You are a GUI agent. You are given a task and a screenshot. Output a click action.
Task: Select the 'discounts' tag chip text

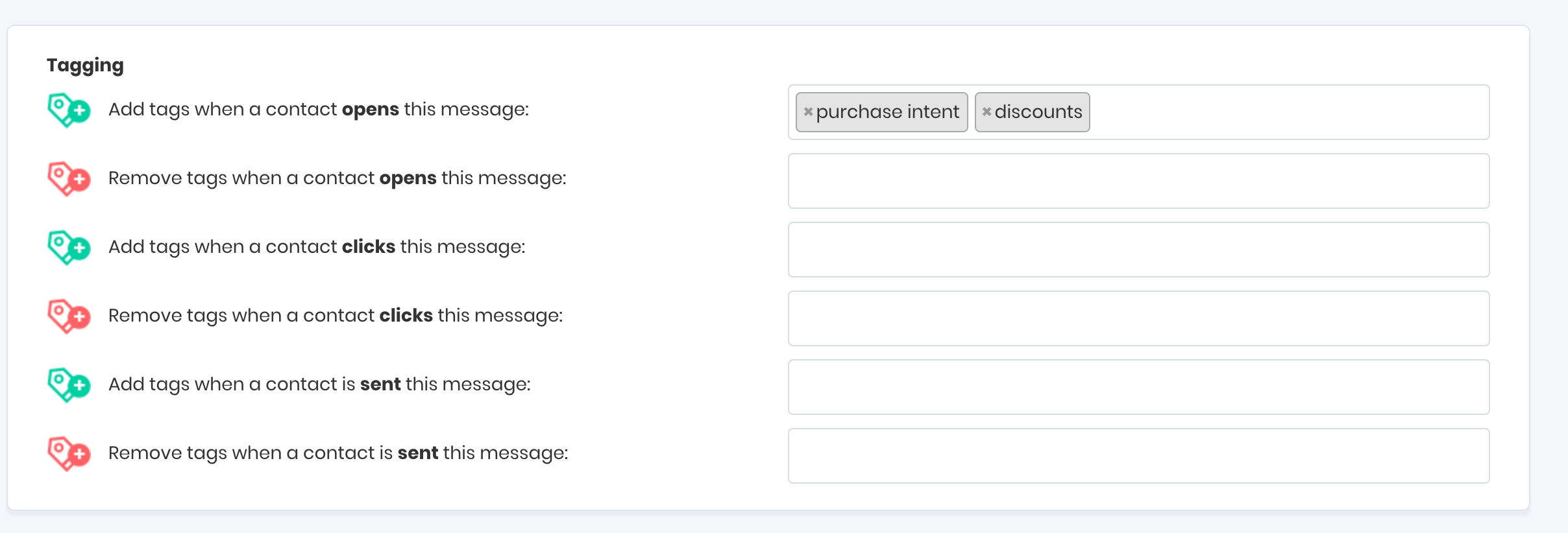click(1038, 112)
